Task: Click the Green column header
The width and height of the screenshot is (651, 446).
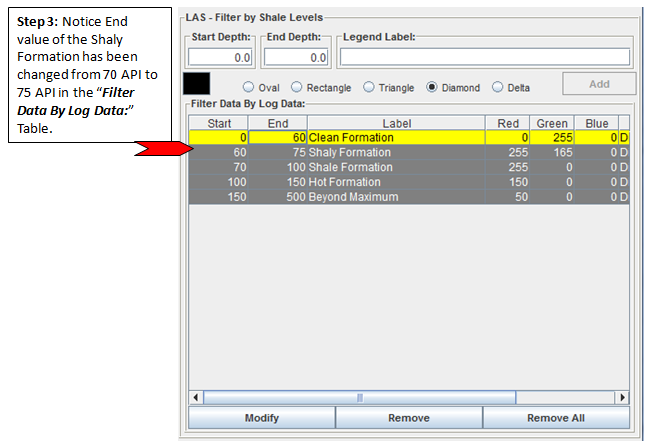Action: (x=552, y=123)
